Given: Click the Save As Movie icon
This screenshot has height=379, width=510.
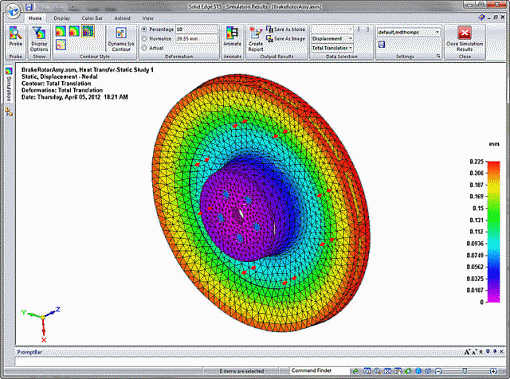Looking at the screenshot, I should tap(285, 29).
